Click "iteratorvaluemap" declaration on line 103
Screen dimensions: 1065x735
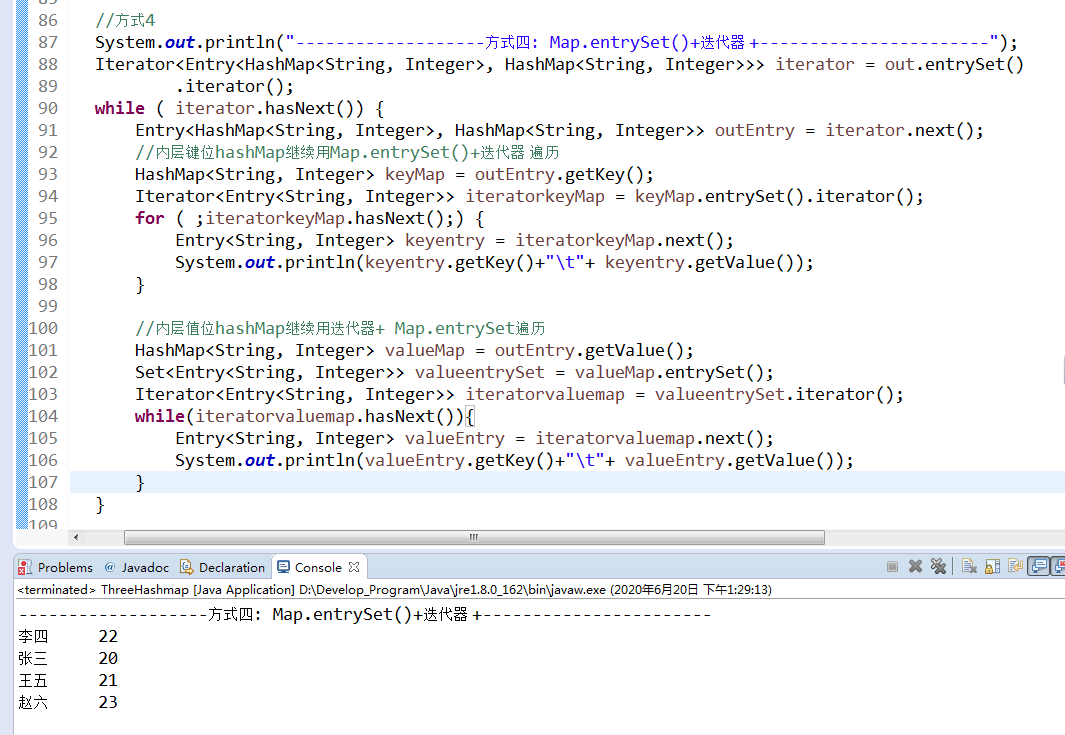click(545, 394)
